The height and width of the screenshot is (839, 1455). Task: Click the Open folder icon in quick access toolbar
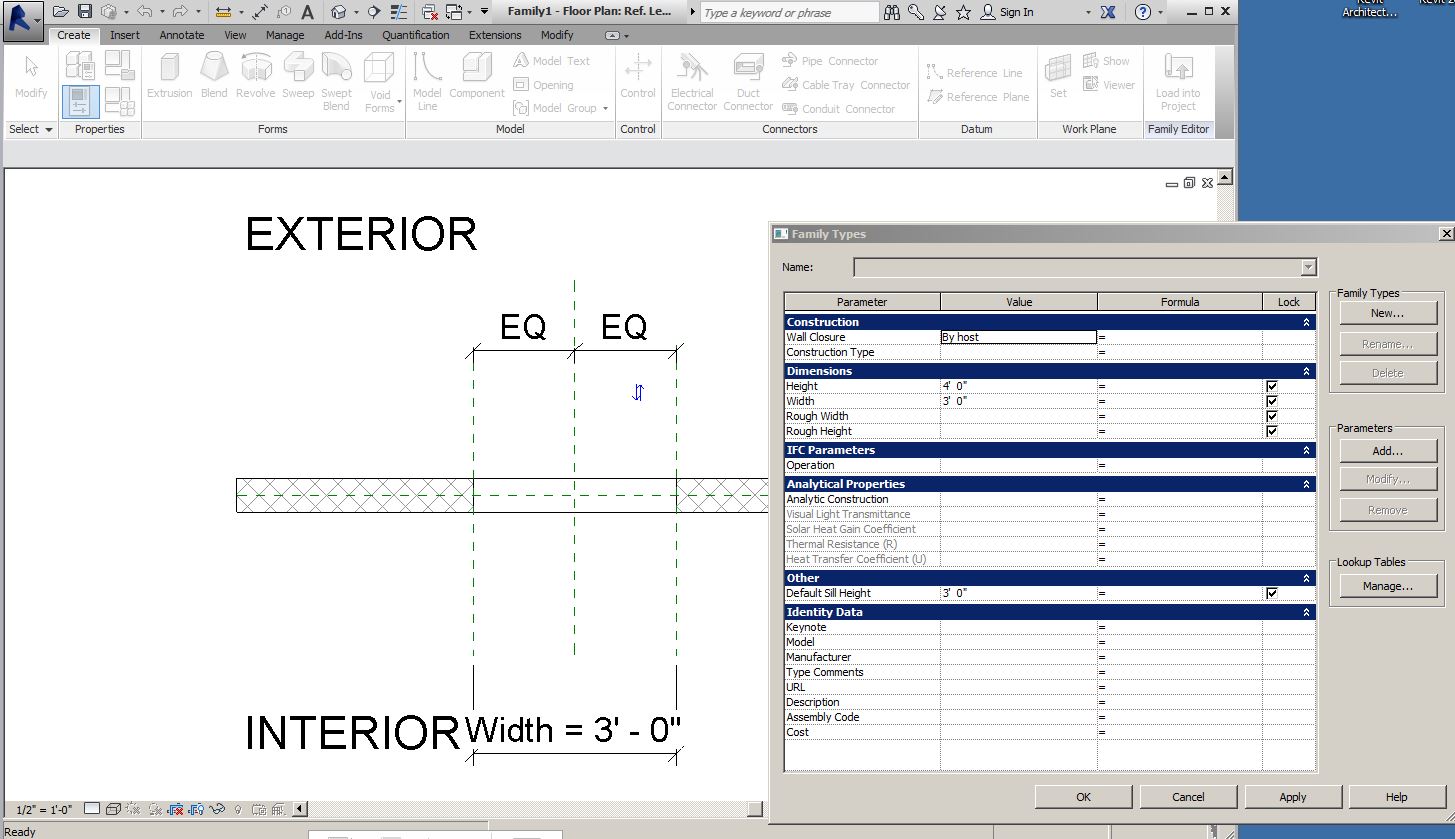point(61,12)
